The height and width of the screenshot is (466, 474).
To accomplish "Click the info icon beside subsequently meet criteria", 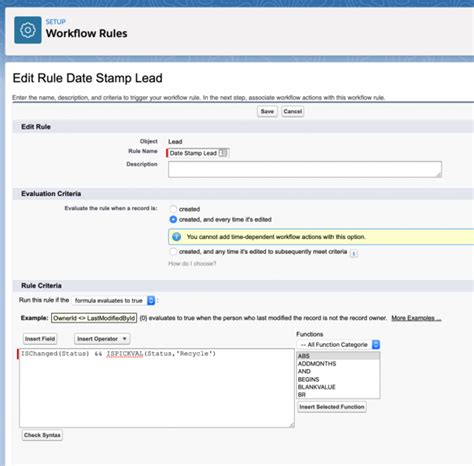I will click(x=354, y=254).
